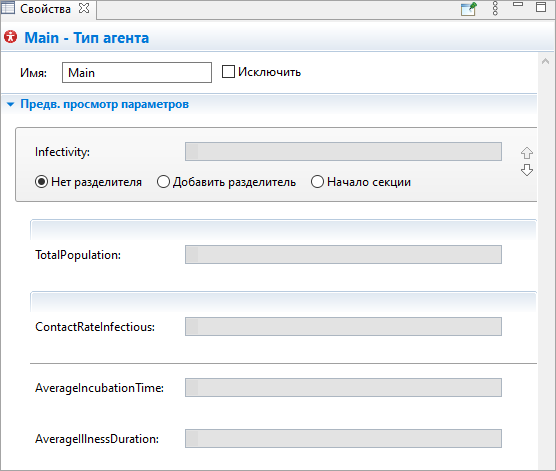Image resolution: width=556 pixels, height=471 pixels.
Task: Maximize the properties panel
Action: tap(541, 7)
